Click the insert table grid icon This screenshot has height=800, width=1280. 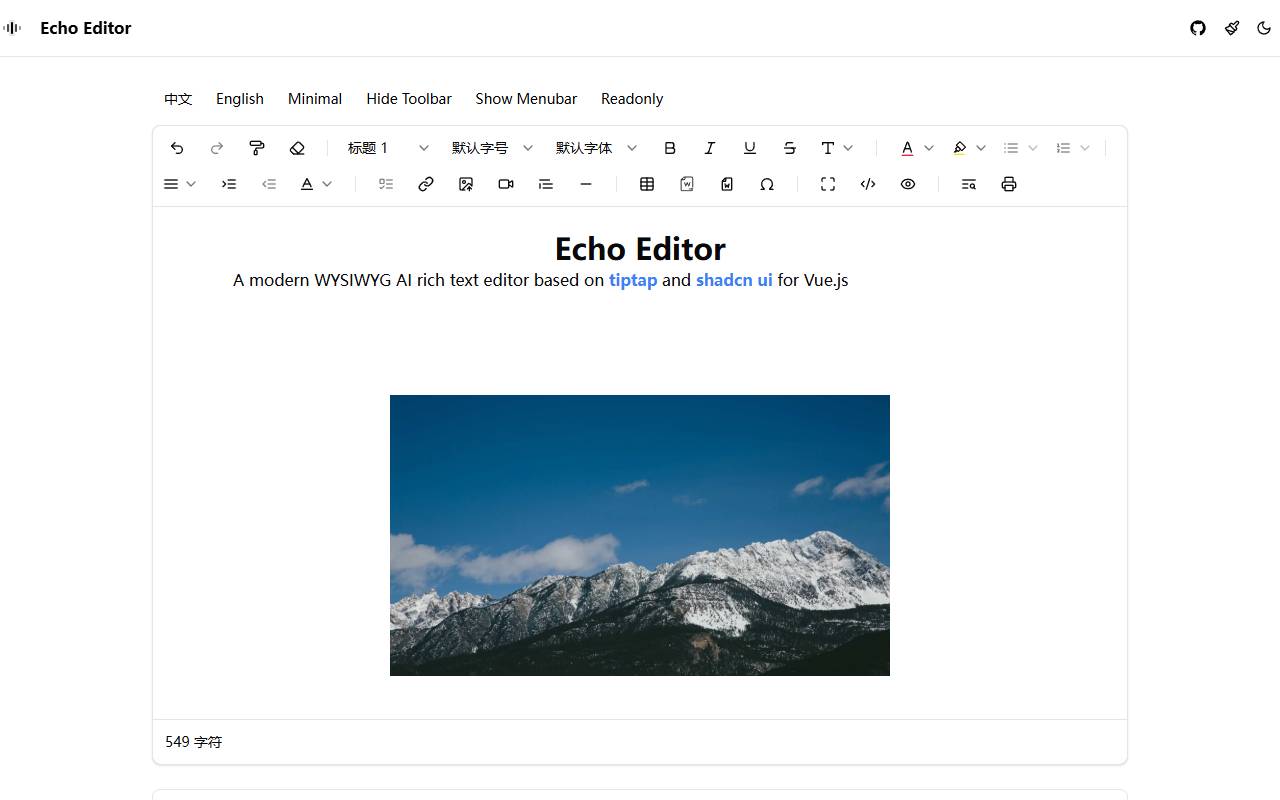647,184
